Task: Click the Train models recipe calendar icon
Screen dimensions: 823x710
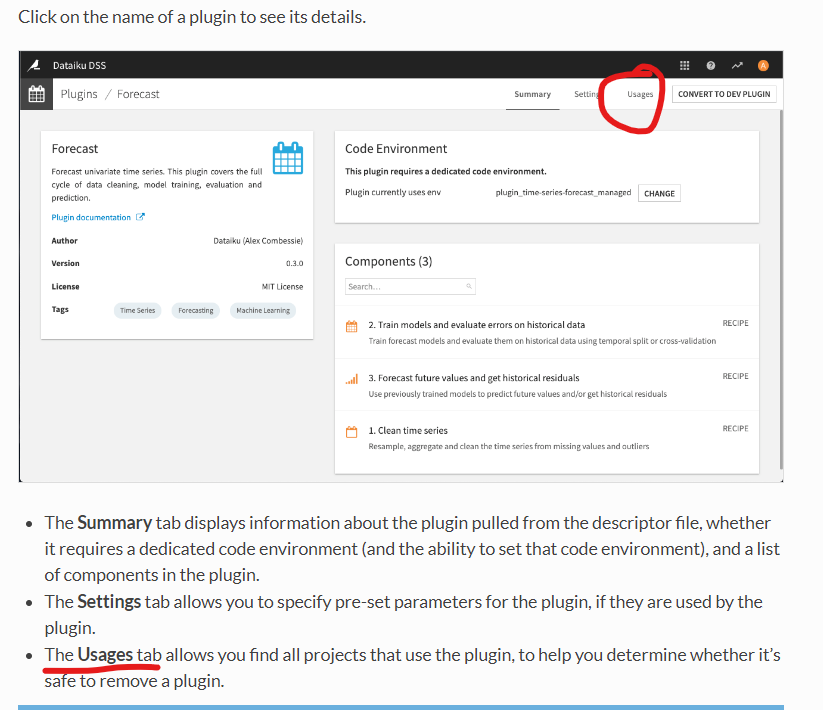Action: point(352,326)
